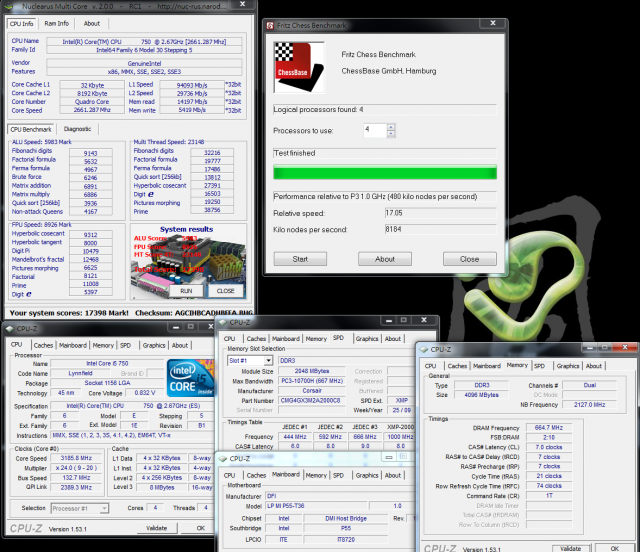Click Validate in the CPU-Z processor window
This screenshot has height=552, width=640.
(157, 528)
